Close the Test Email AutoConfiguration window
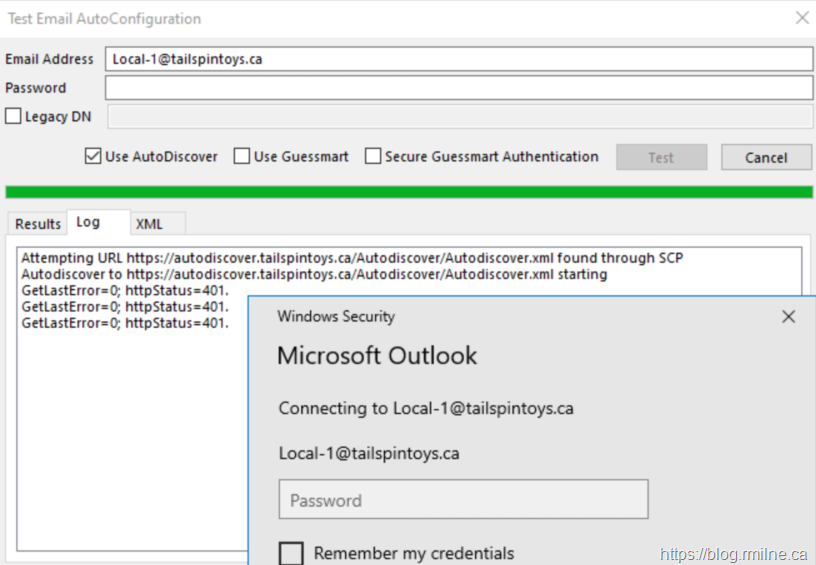Screen dimensions: 816x565 pos(801,18)
